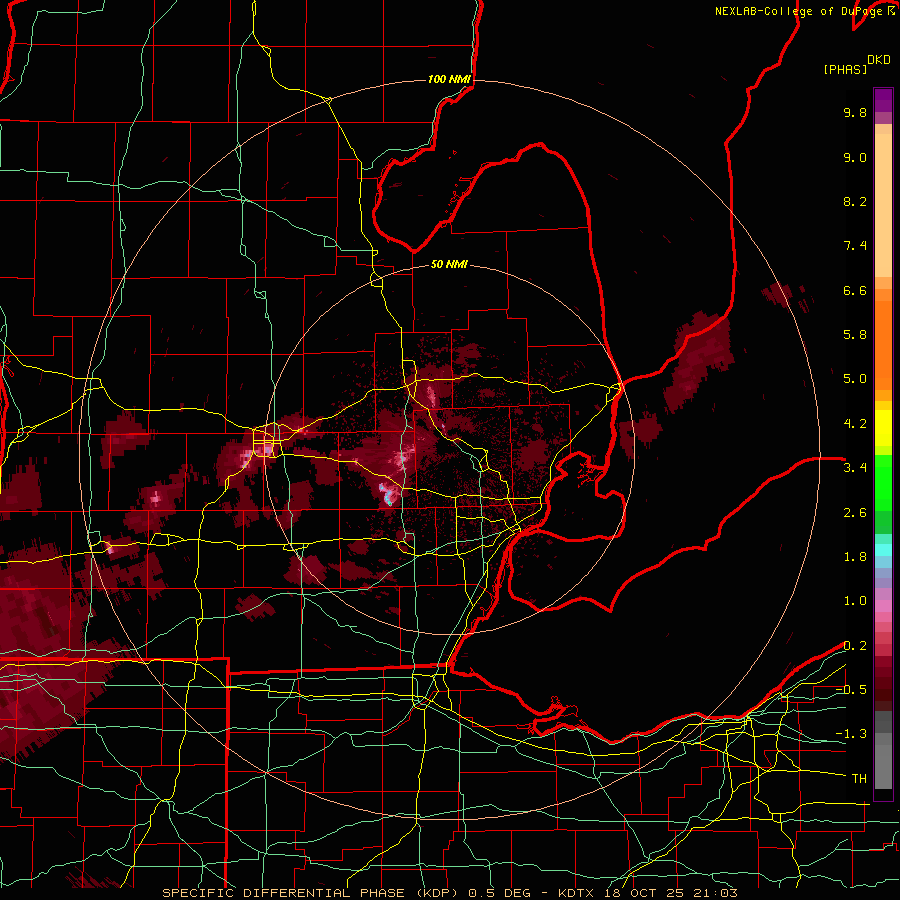Click the "TH" threshold label on the scale
900x900 pixels.
[x=859, y=779]
